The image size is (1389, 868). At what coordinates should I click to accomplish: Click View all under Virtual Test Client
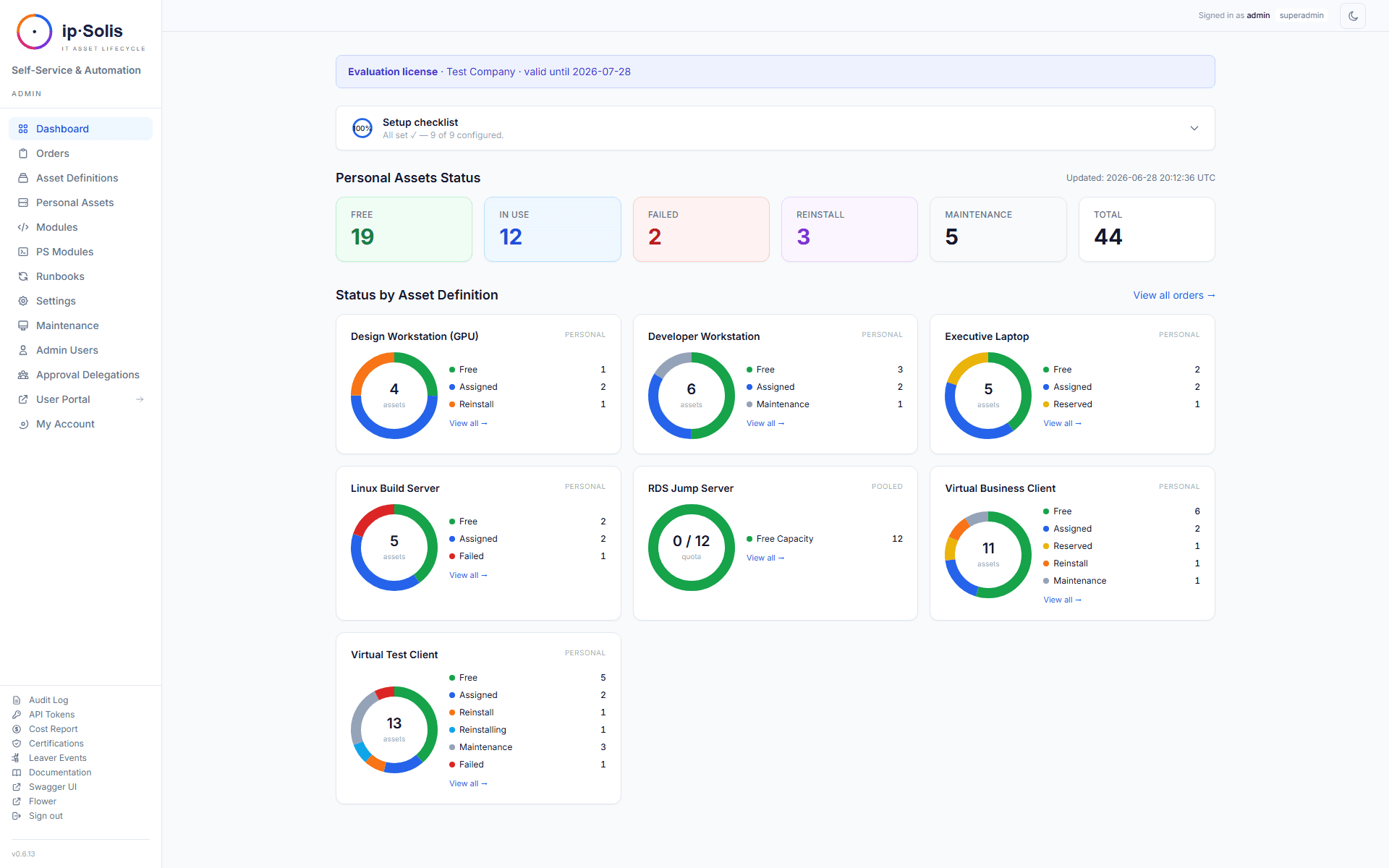pos(468,783)
